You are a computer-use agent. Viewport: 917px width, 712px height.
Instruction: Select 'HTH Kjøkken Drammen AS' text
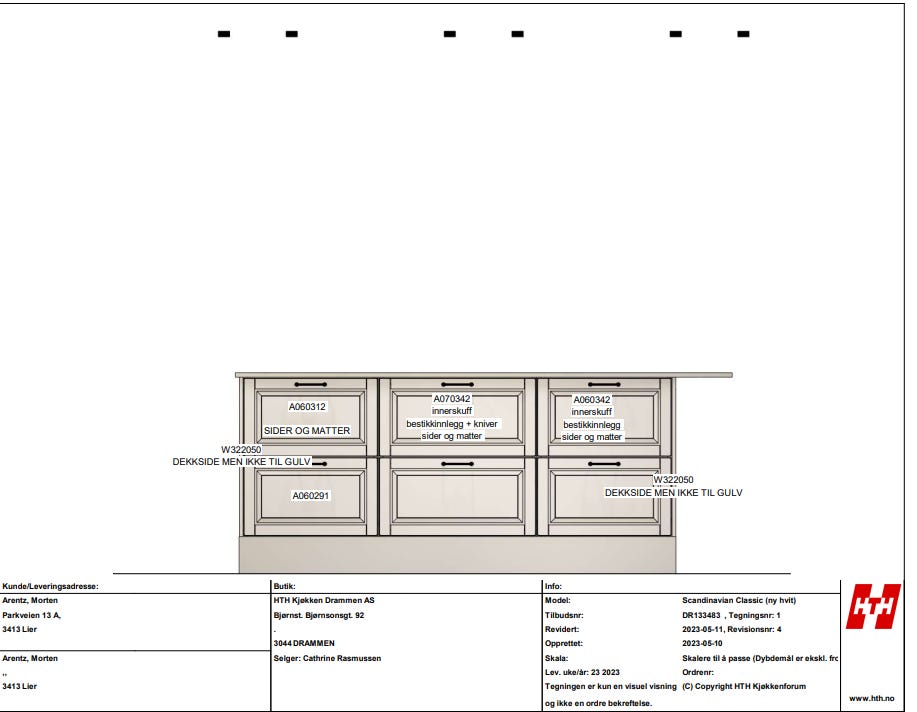click(x=323, y=600)
